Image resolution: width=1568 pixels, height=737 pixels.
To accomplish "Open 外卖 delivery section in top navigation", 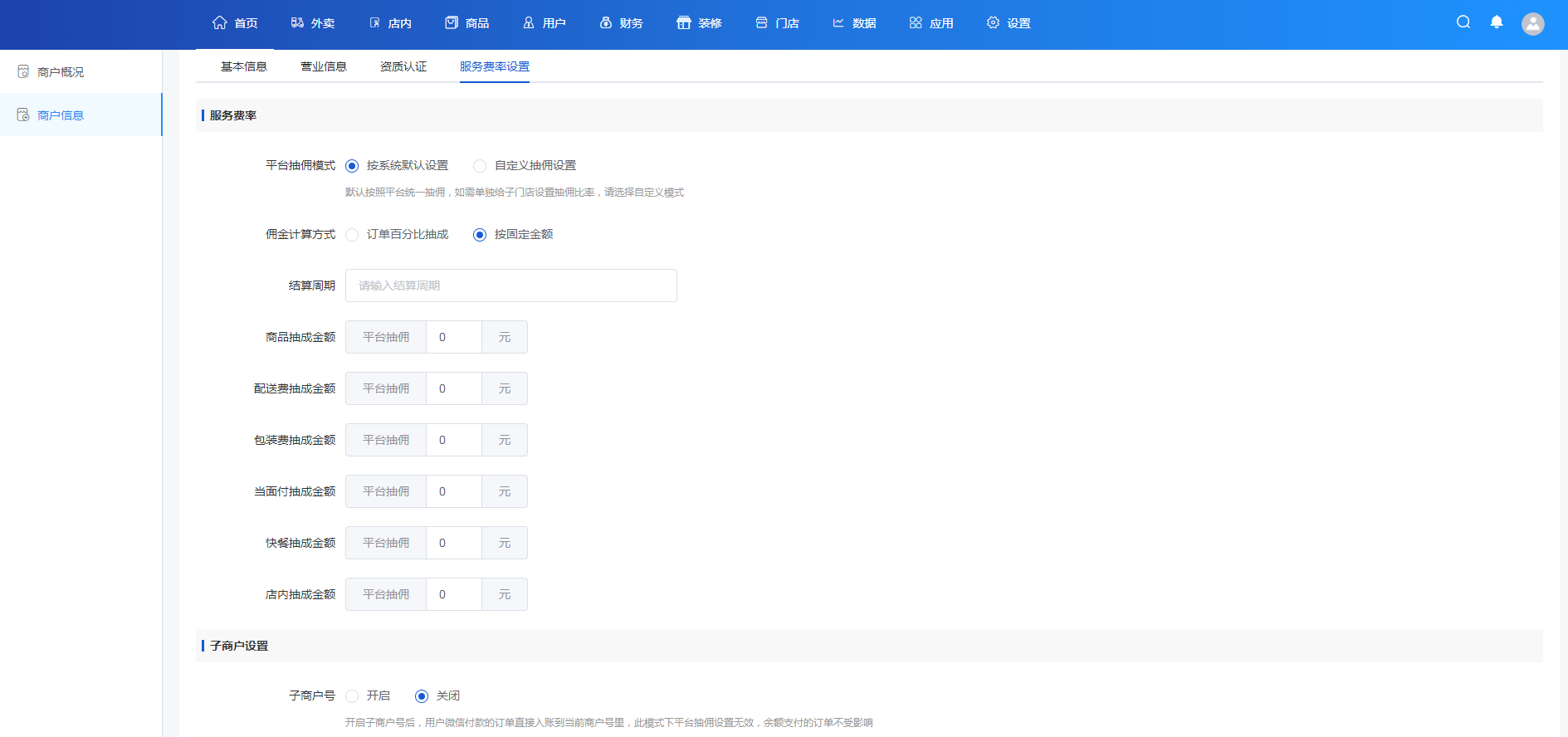I will pos(313,23).
